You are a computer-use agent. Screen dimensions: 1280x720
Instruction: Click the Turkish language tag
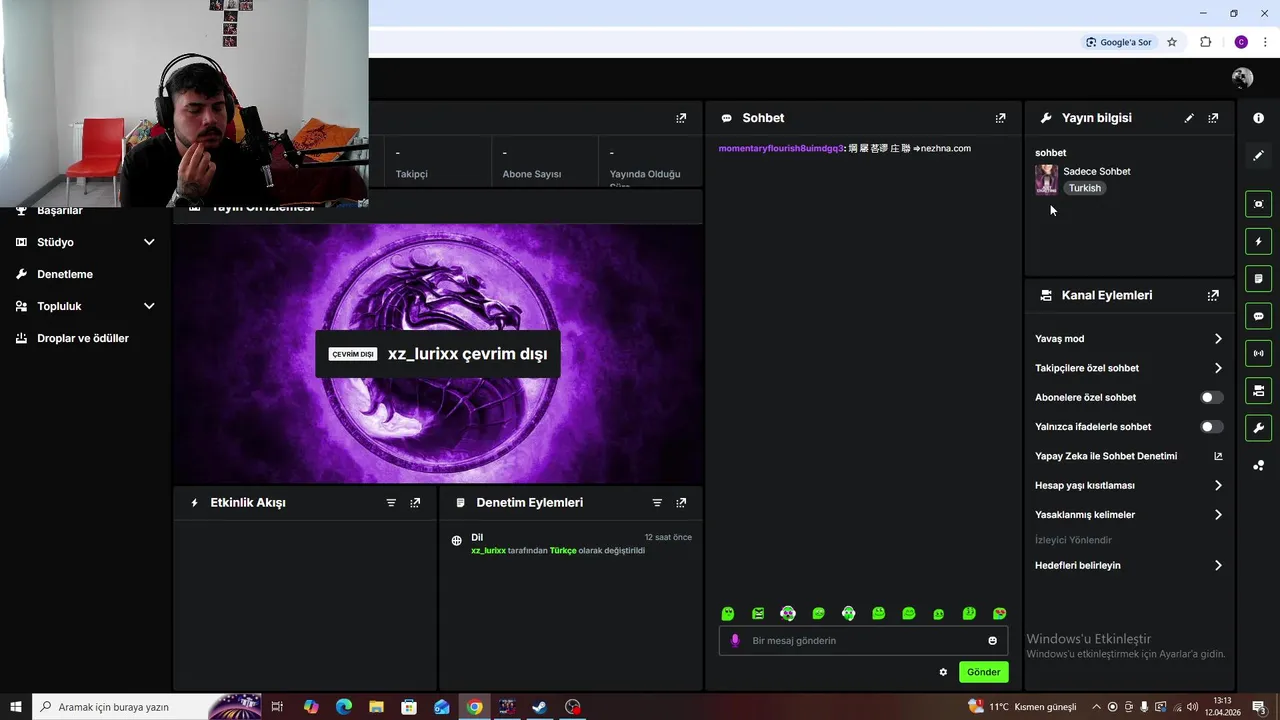(1084, 188)
